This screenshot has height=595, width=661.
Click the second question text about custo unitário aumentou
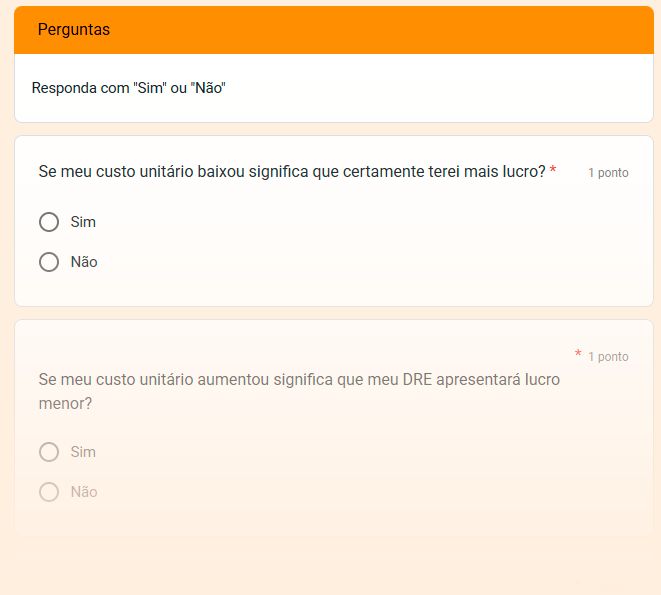298,380
